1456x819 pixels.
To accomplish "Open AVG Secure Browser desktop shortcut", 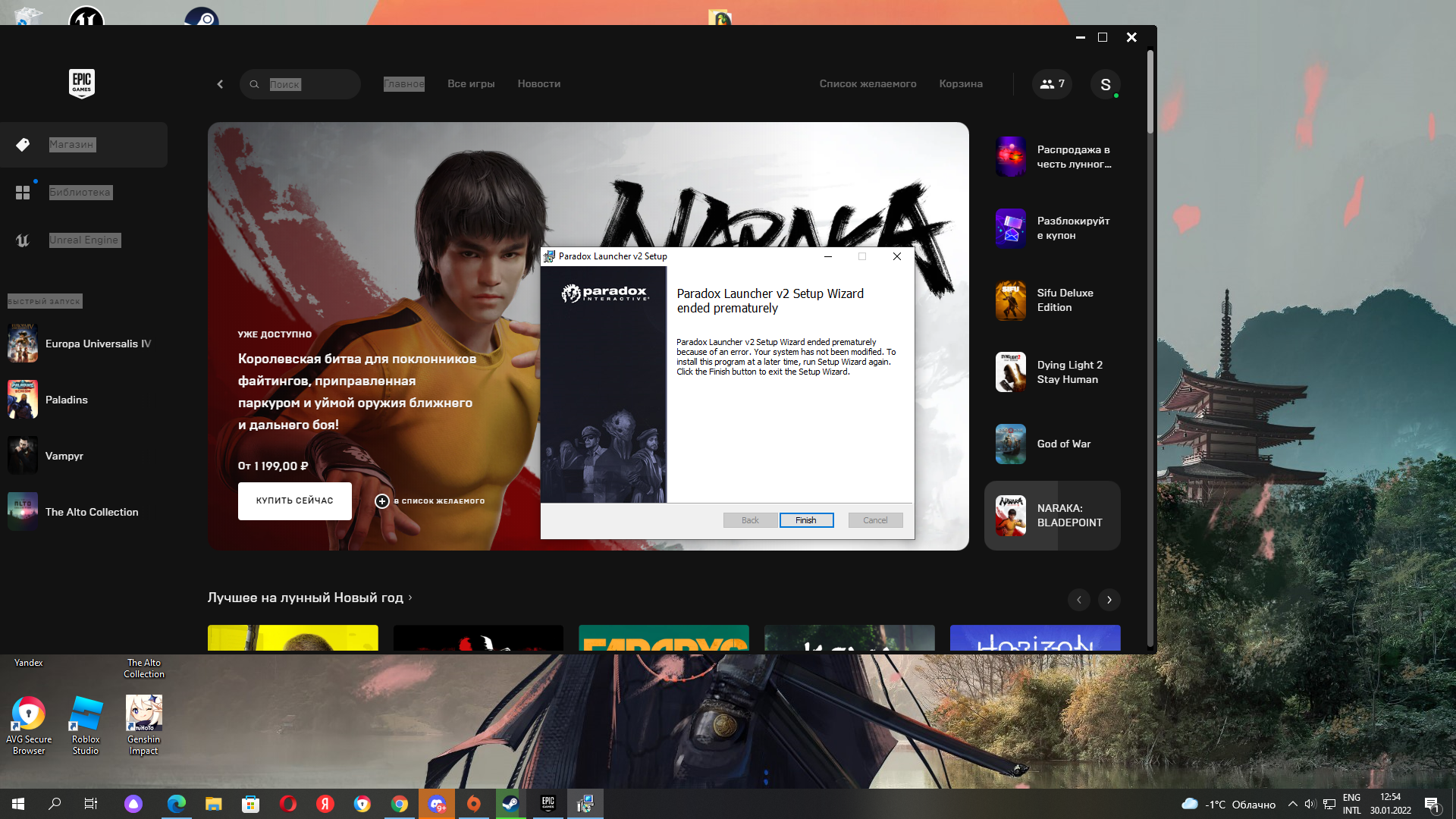I will [x=29, y=726].
